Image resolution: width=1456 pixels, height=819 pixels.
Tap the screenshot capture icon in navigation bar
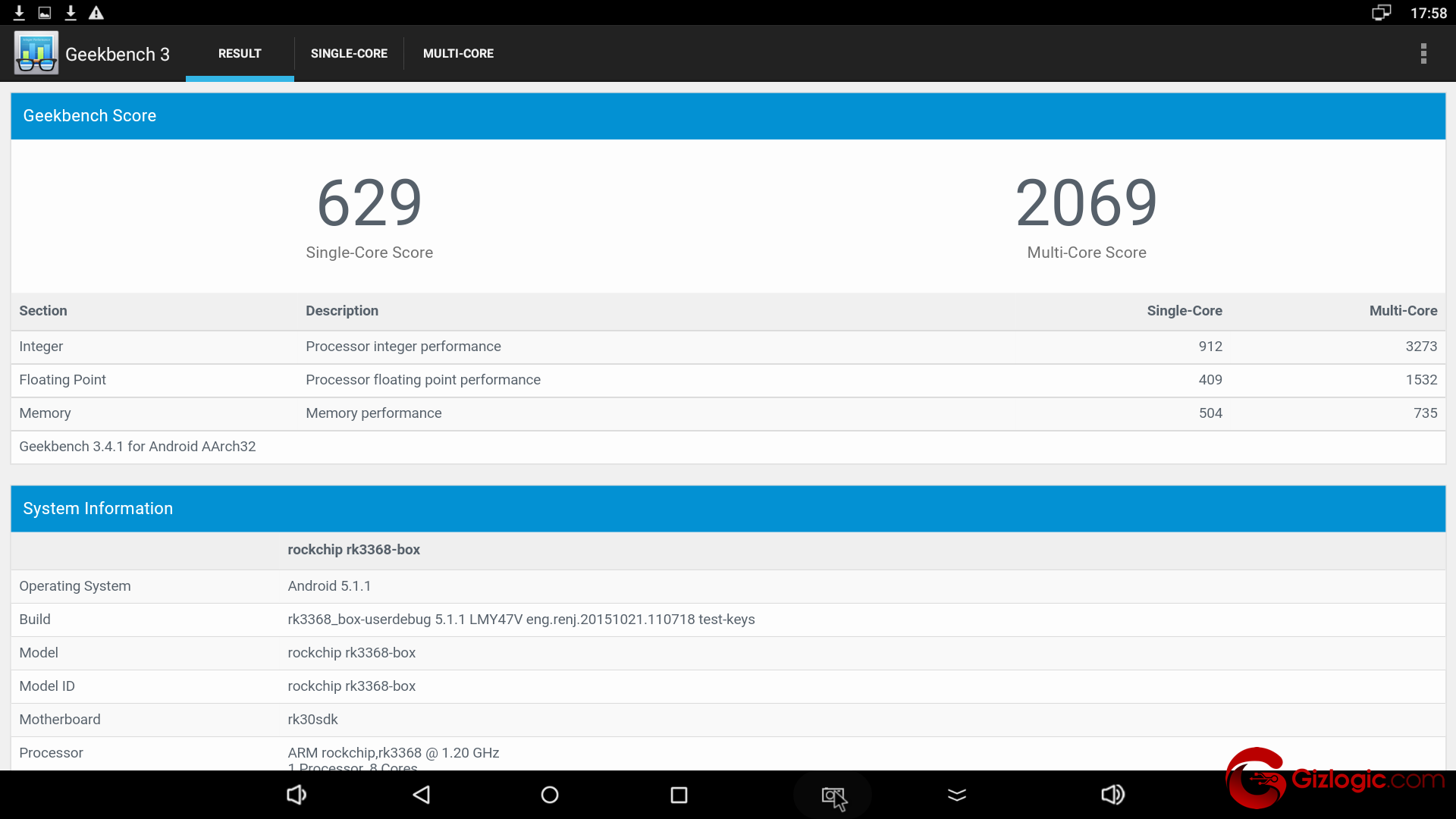pos(833,796)
